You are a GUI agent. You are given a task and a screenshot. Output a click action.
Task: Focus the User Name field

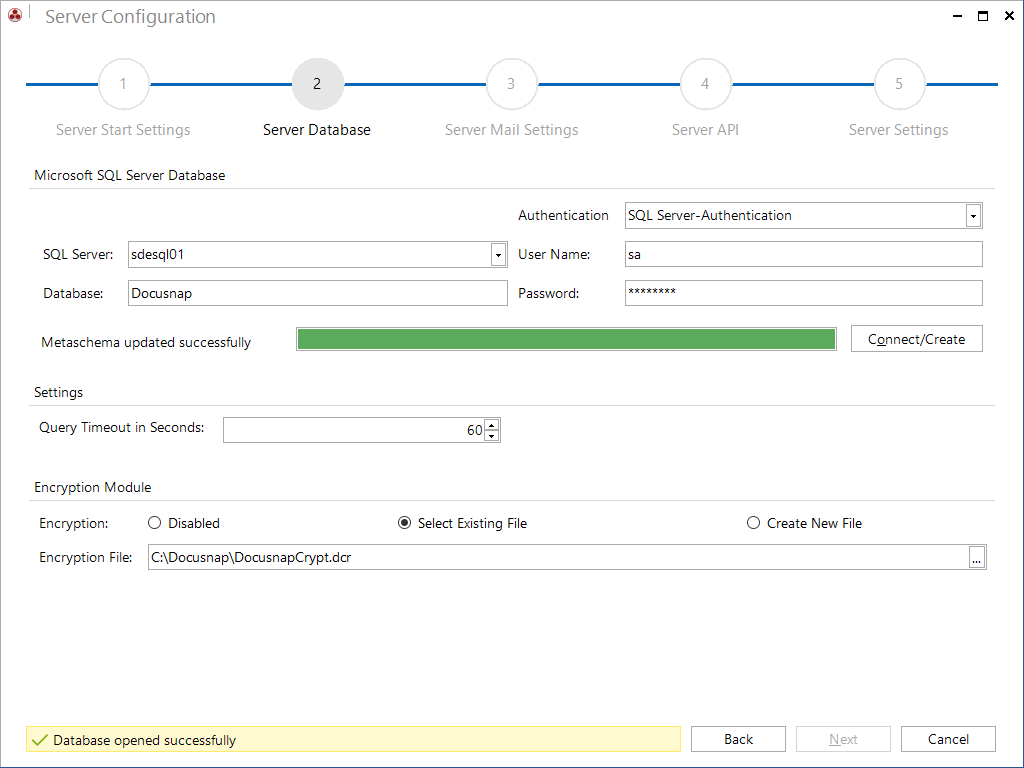(x=803, y=254)
